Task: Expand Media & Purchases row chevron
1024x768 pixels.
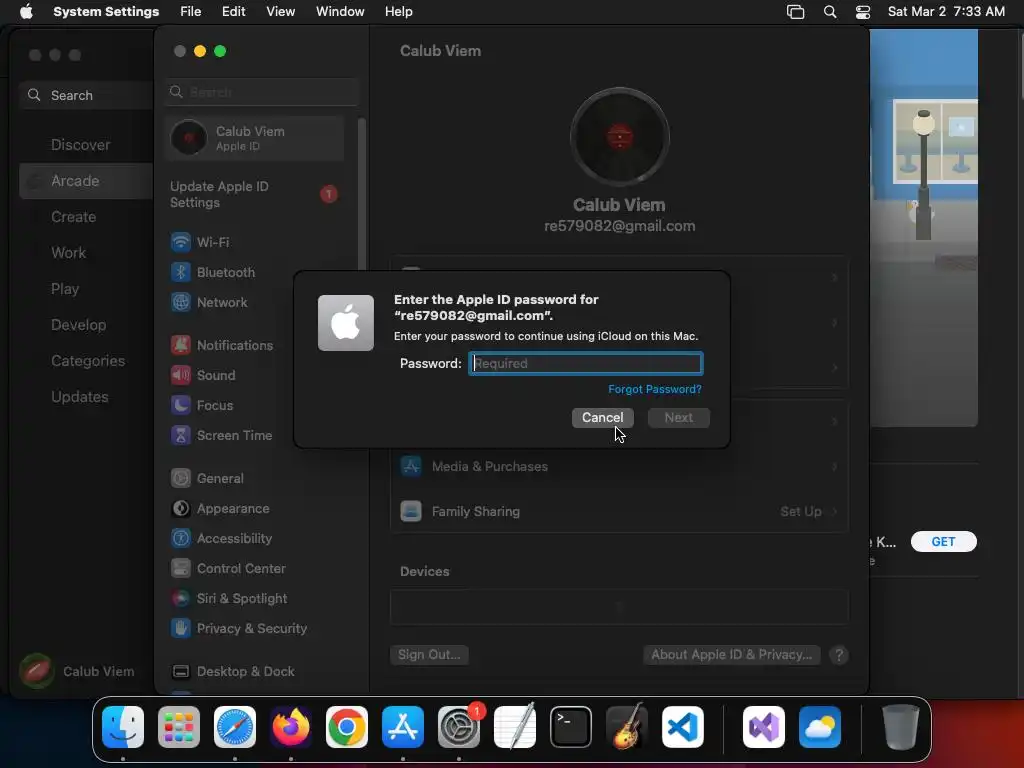Action: pos(835,466)
